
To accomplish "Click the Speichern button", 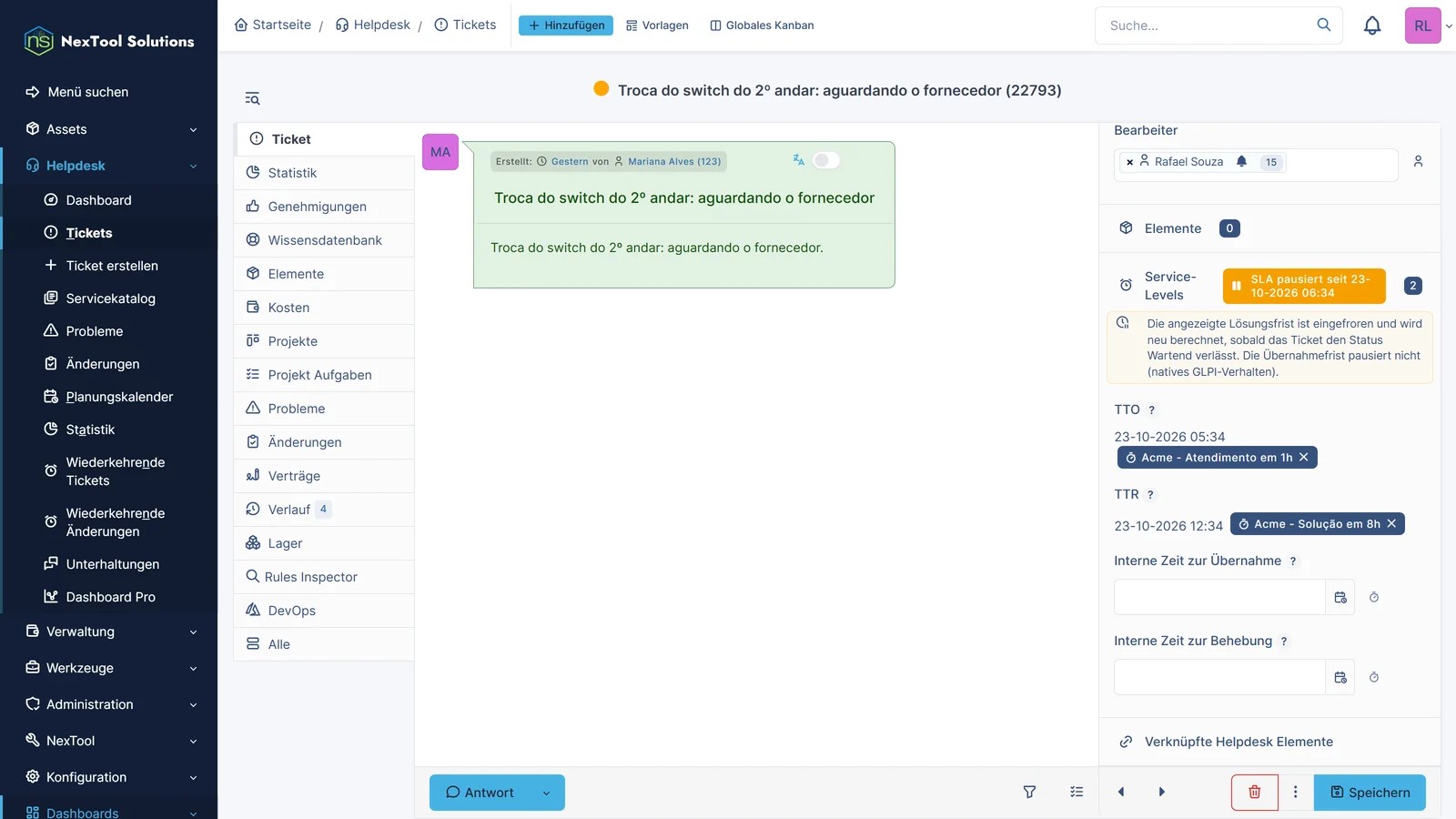I will [x=1370, y=793].
